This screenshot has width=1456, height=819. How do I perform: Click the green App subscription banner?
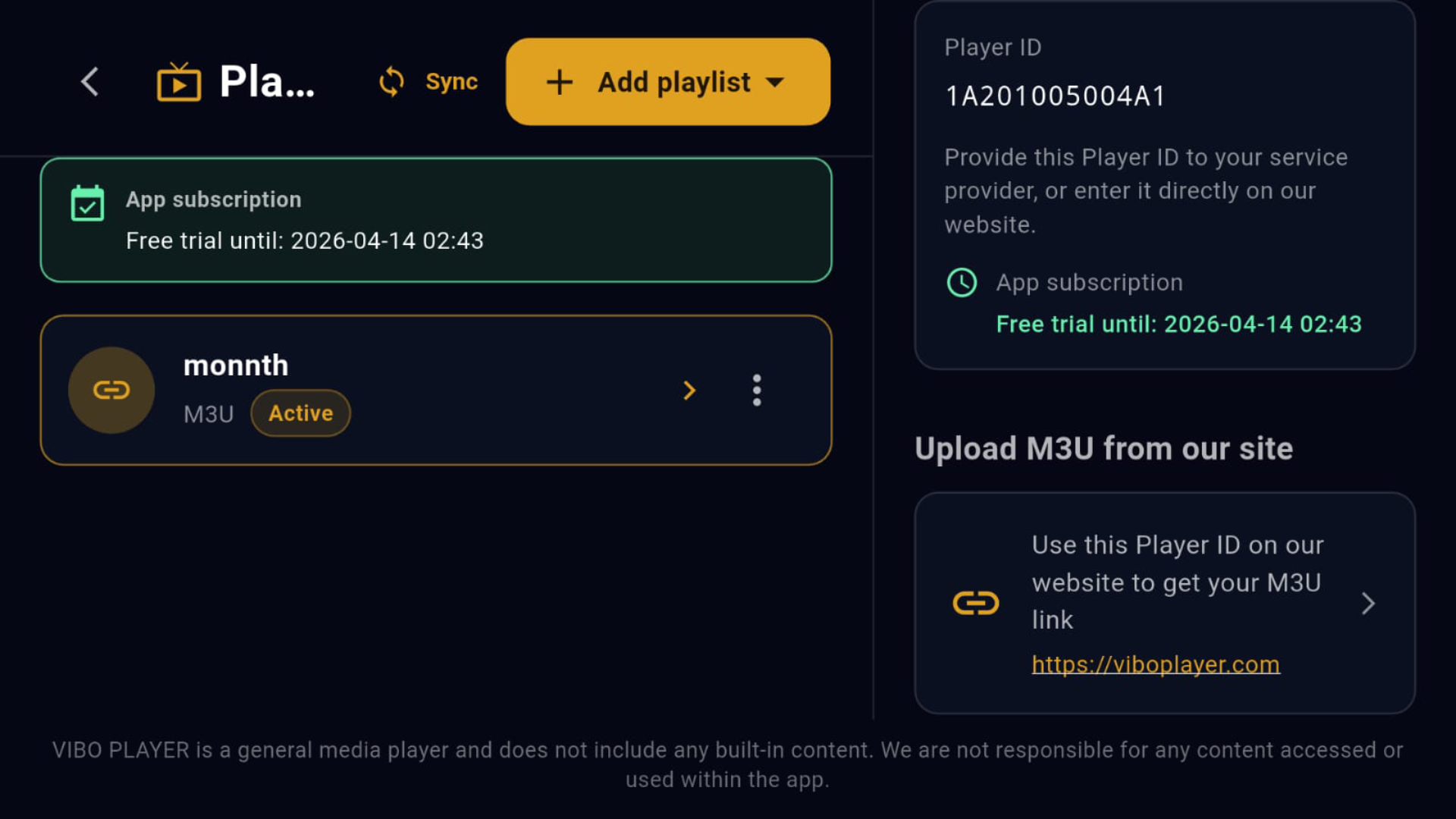436,220
